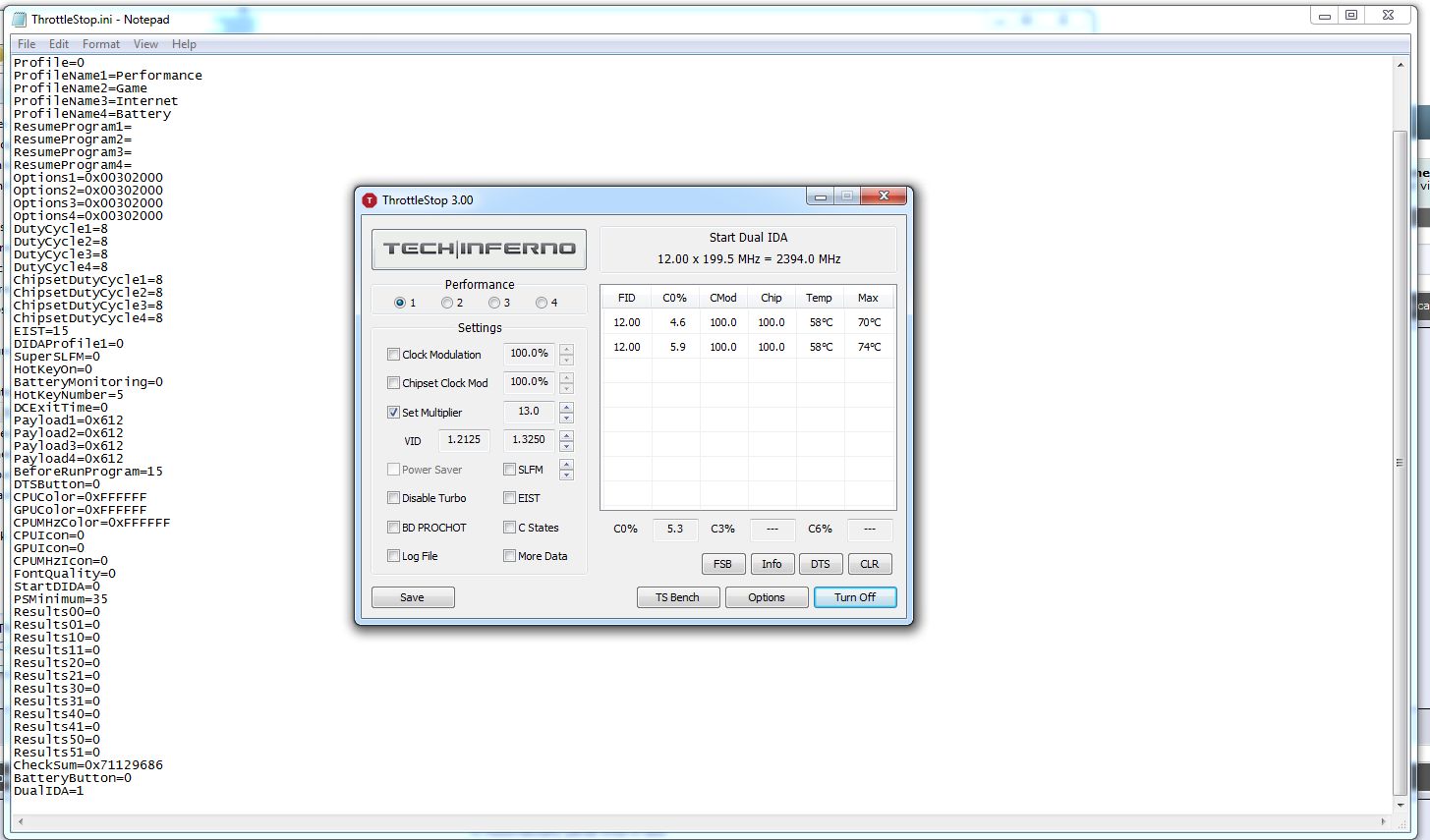Check the More Data option
This screenshot has width=1430, height=840.
click(509, 556)
